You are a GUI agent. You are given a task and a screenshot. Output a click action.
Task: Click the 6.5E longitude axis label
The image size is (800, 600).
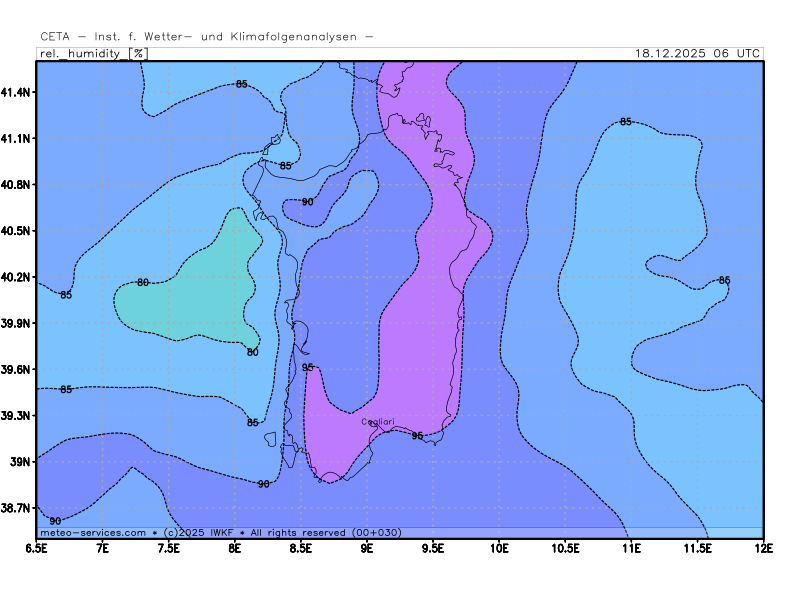37,547
